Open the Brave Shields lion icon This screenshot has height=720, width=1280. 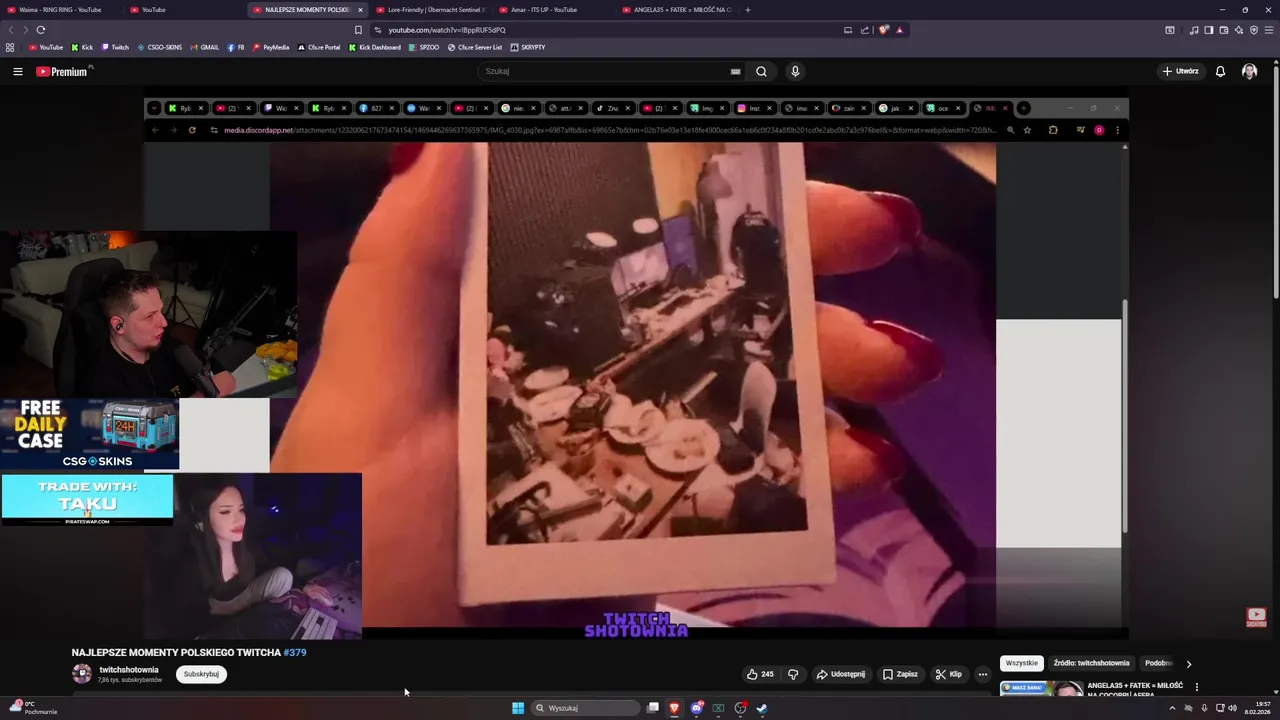883,30
